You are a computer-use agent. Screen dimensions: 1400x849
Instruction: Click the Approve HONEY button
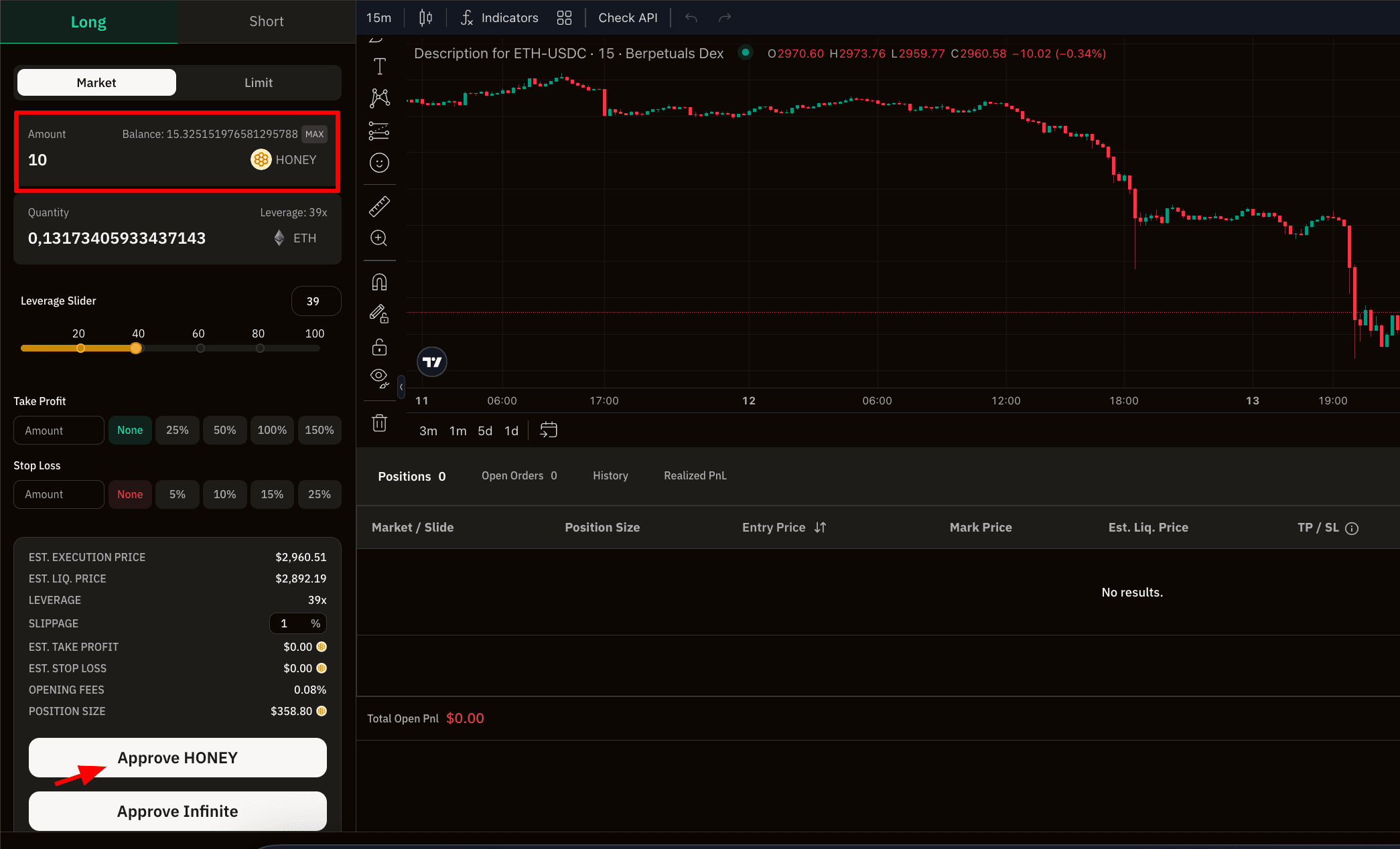coord(178,758)
